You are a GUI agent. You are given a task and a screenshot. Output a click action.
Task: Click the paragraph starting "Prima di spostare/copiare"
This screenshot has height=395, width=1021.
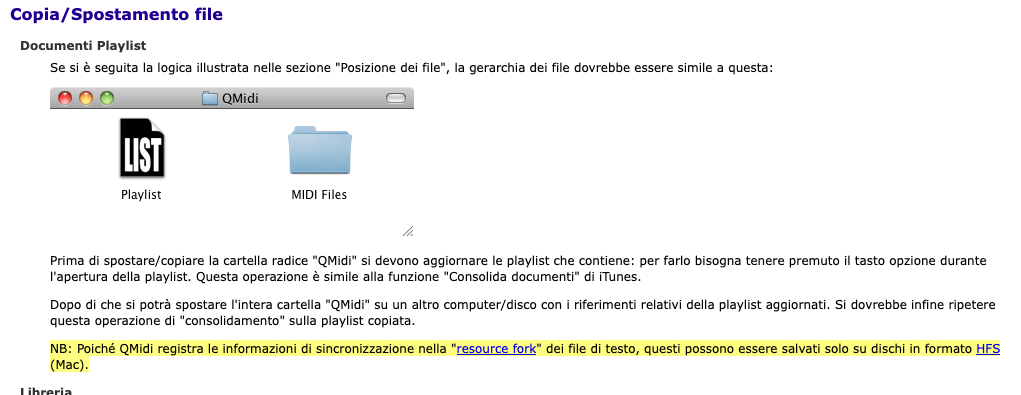point(518,268)
